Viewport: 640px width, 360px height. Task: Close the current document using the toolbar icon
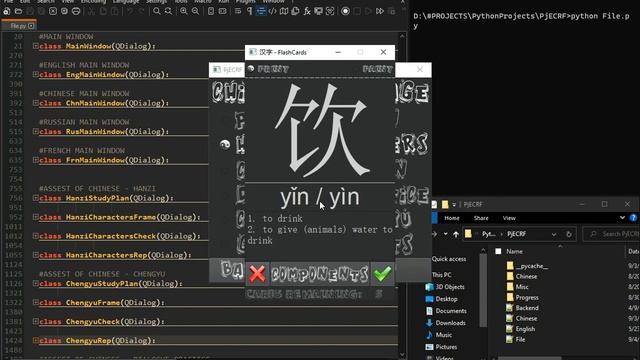(53, 11)
